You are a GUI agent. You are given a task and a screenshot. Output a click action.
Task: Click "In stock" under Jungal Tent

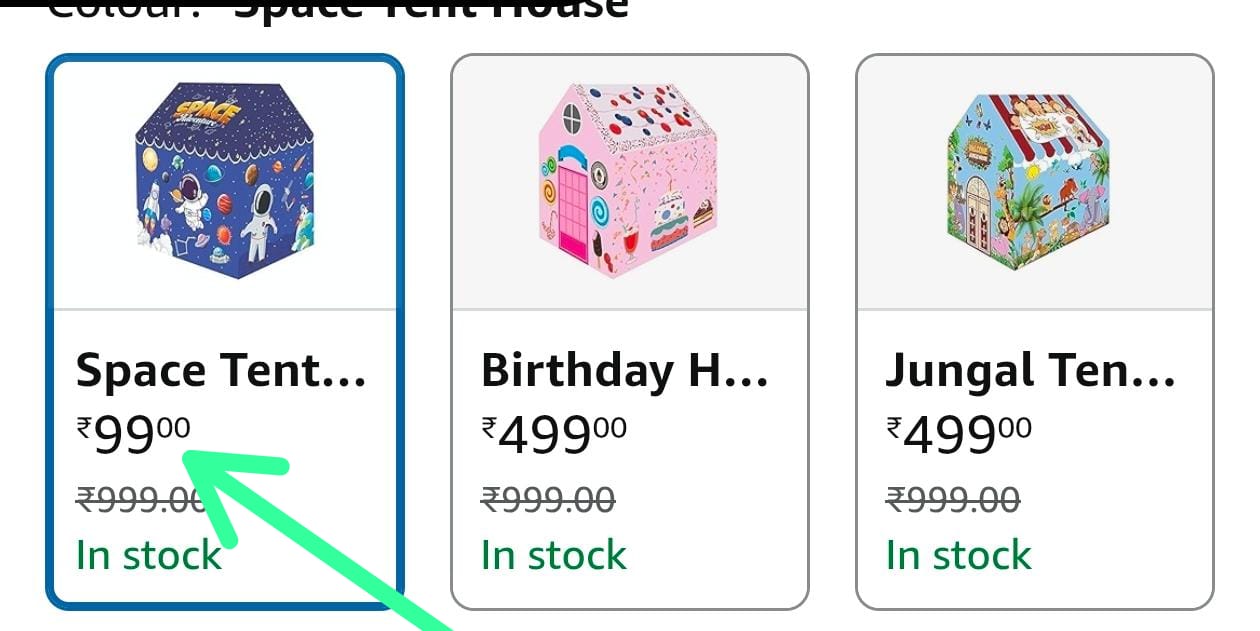(958, 556)
